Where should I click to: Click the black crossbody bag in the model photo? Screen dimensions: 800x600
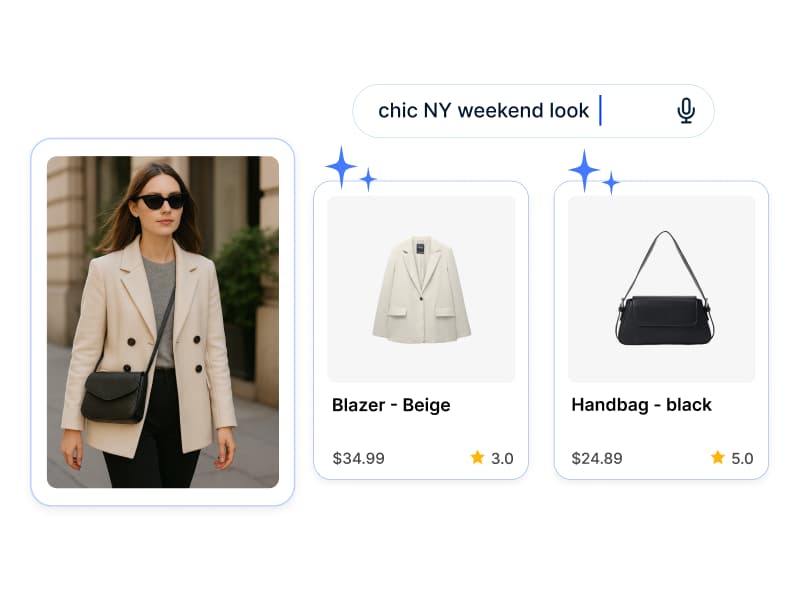[x=113, y=396]
